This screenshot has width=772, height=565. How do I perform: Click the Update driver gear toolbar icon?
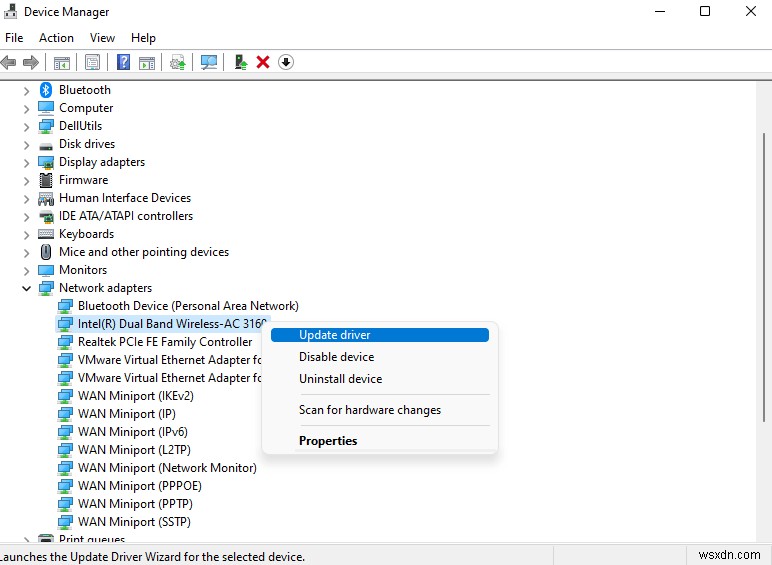pyautogui.click(x=178, y=63)
